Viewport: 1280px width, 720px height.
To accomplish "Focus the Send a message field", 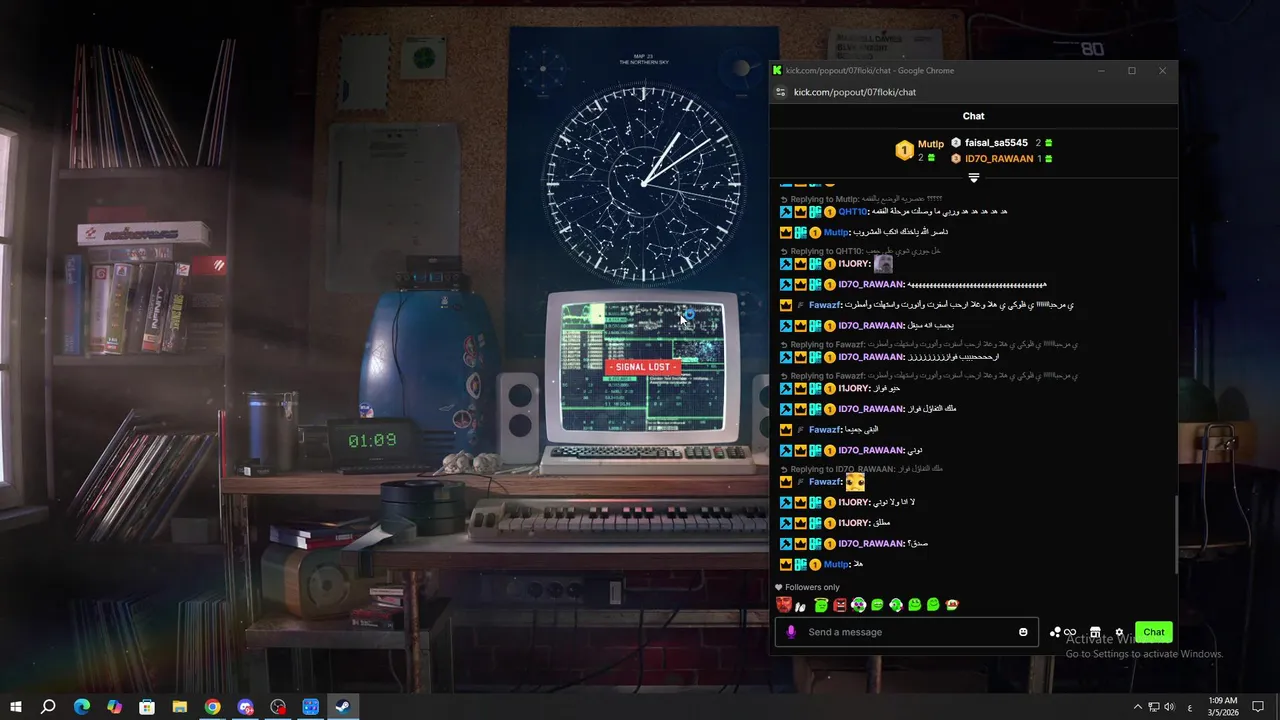I will pos(908,632).
